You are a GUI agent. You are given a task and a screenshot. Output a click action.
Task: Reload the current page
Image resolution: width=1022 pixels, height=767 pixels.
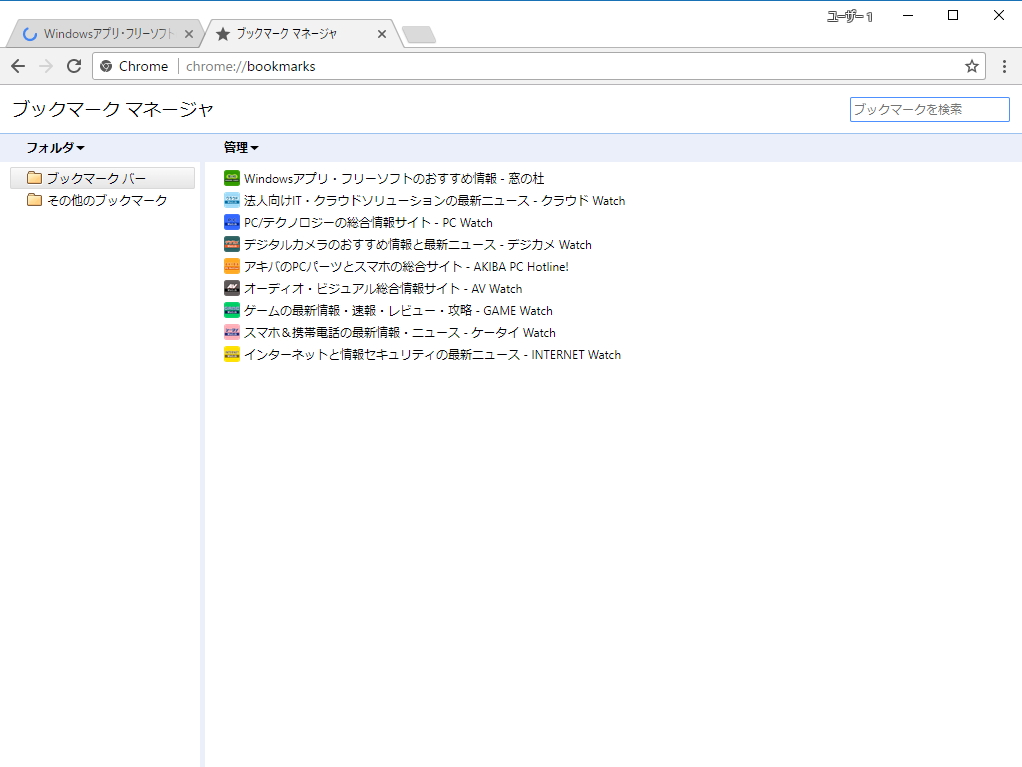pos(73,66)
